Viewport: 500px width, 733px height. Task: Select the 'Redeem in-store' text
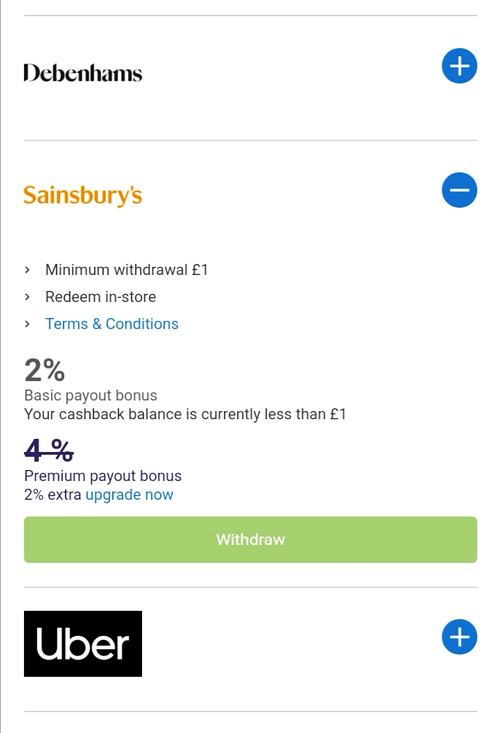point(100,297)
